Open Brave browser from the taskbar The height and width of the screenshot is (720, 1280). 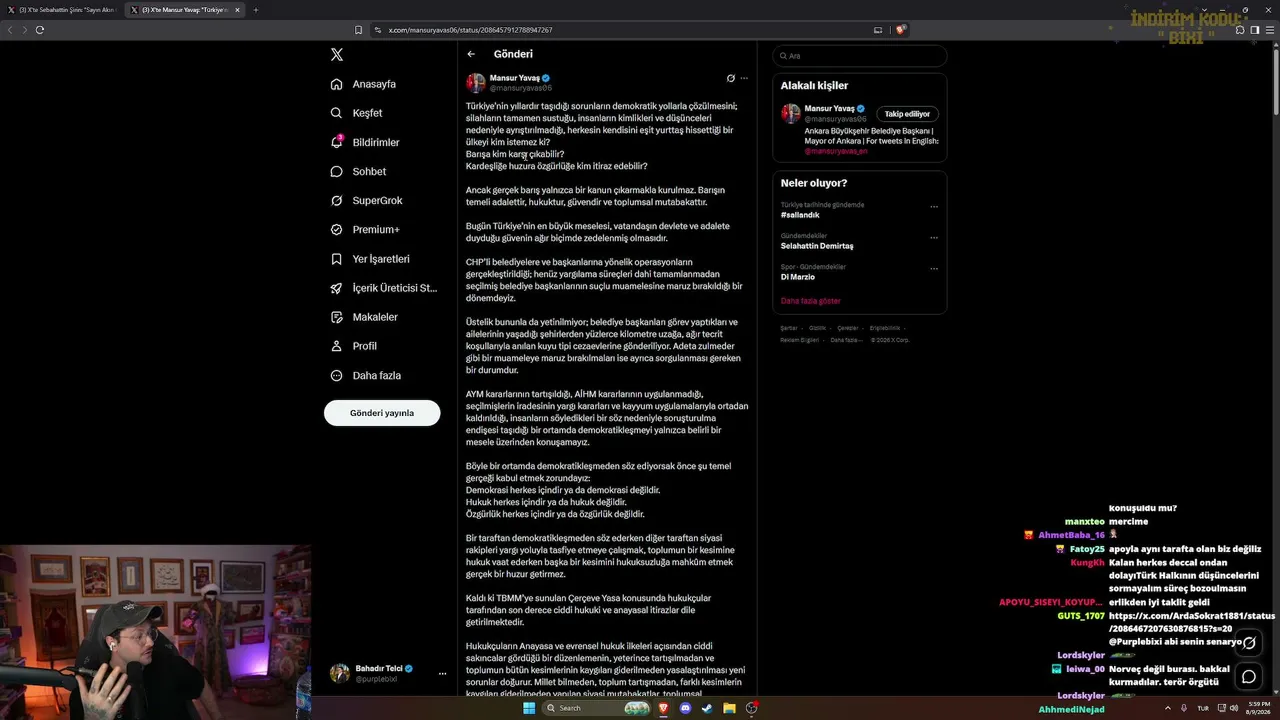click(x=663, y=708)
